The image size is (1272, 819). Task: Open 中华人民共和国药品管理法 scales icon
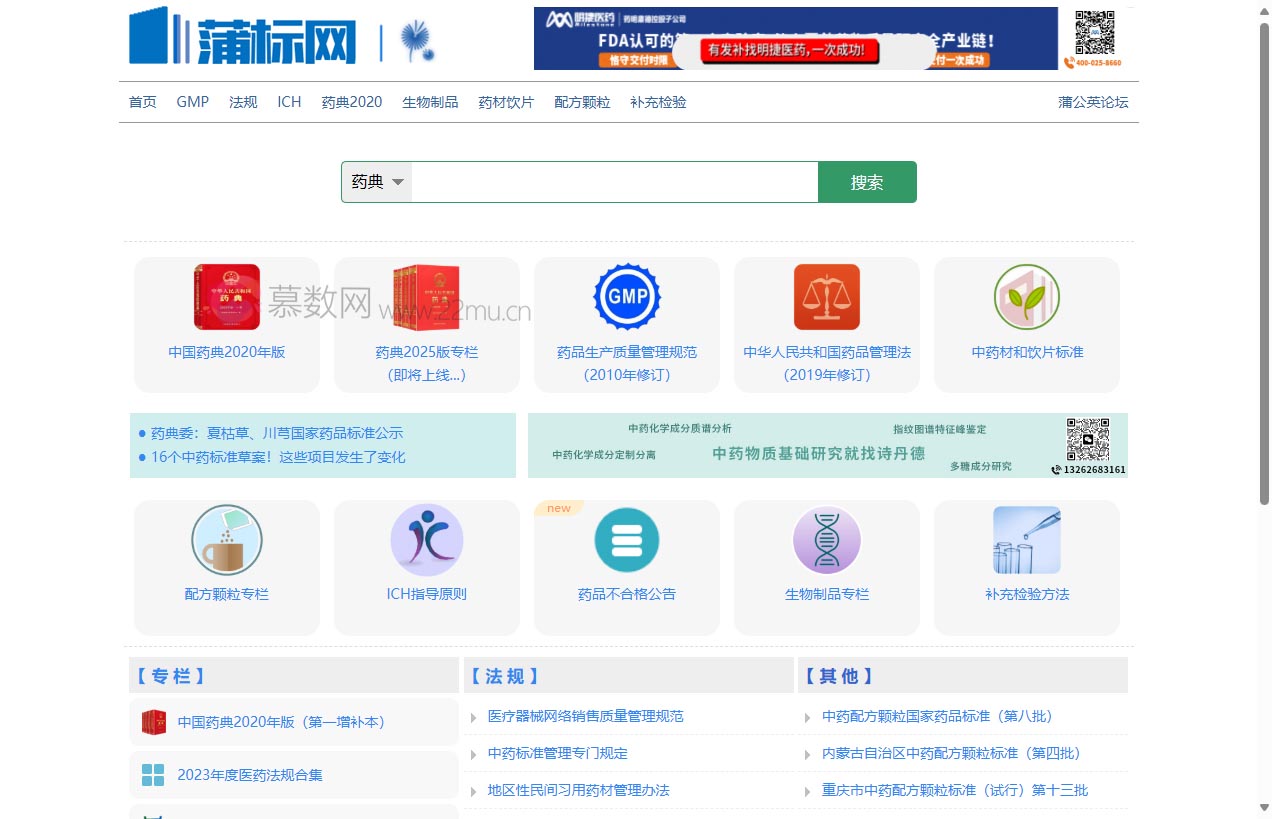(x=826, y=296)
